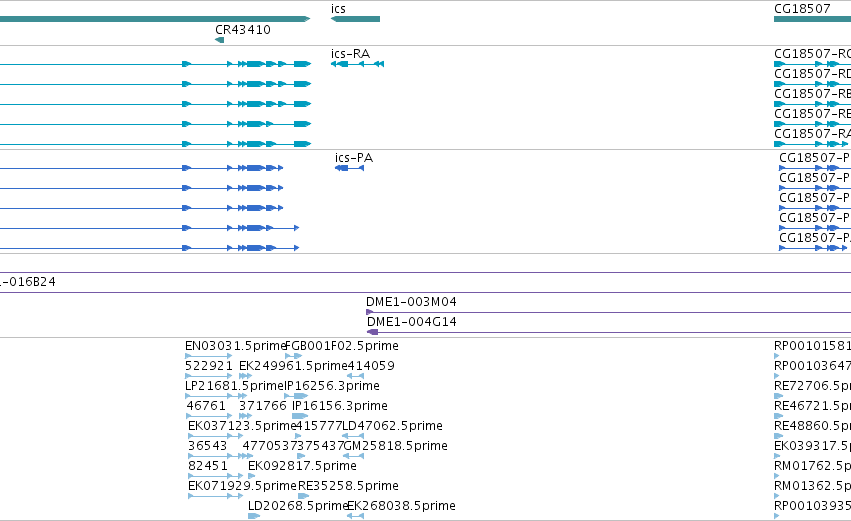Click the EK249961.5prime EST label

coord(293,366)
